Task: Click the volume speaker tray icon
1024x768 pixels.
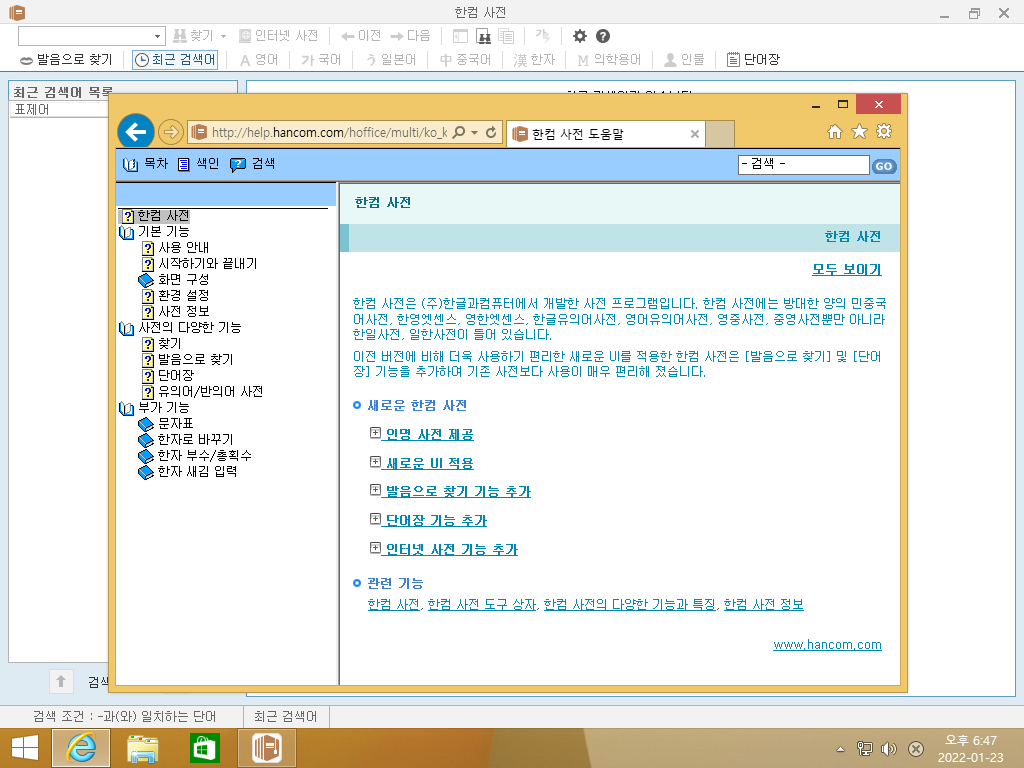Action: (889, 749)
